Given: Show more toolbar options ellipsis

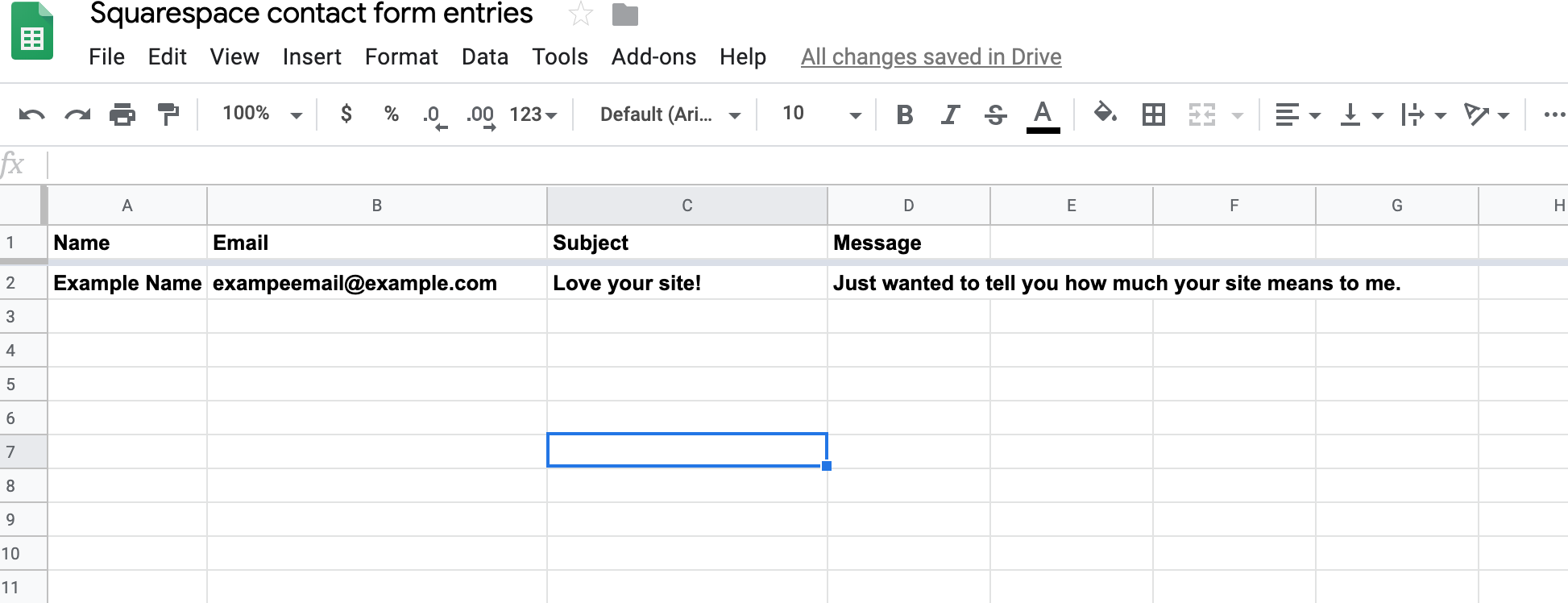Looking at the screenshot, I should (x=1554, y=114).
